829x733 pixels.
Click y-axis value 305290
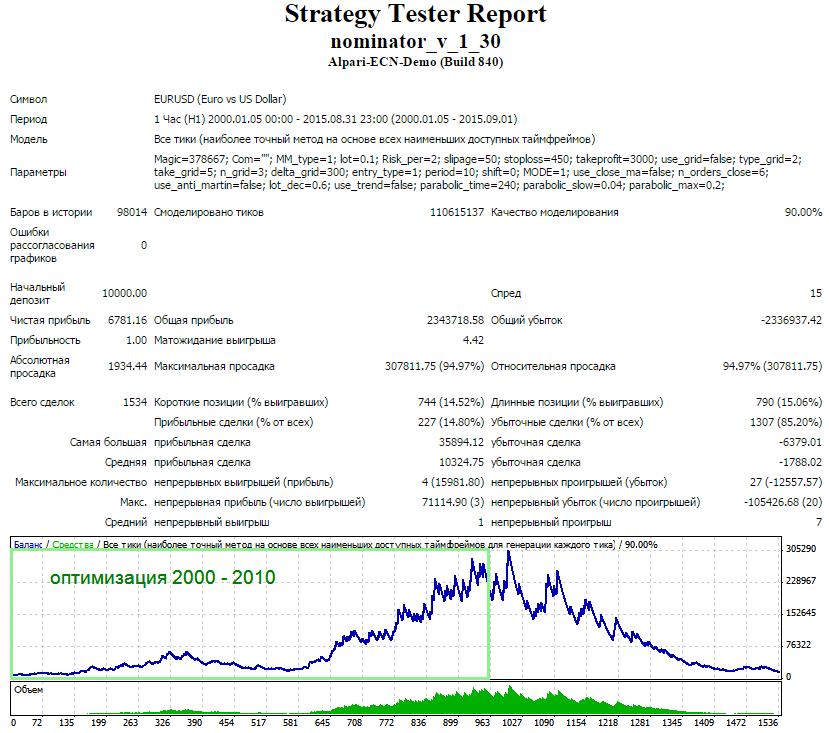click(x=801, y=549)
